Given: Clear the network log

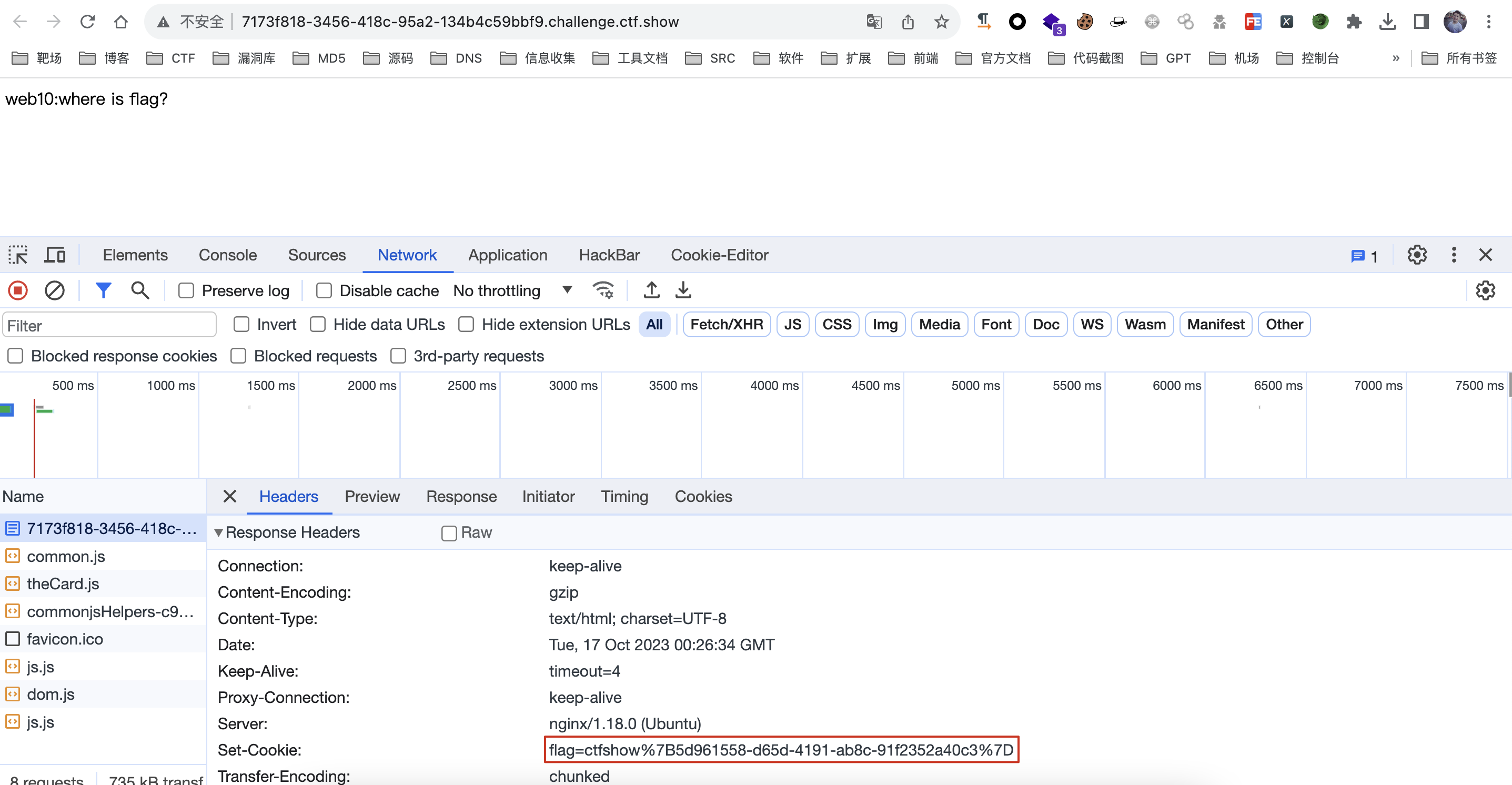Looking at the screenshot, I should tap(55, 290).
